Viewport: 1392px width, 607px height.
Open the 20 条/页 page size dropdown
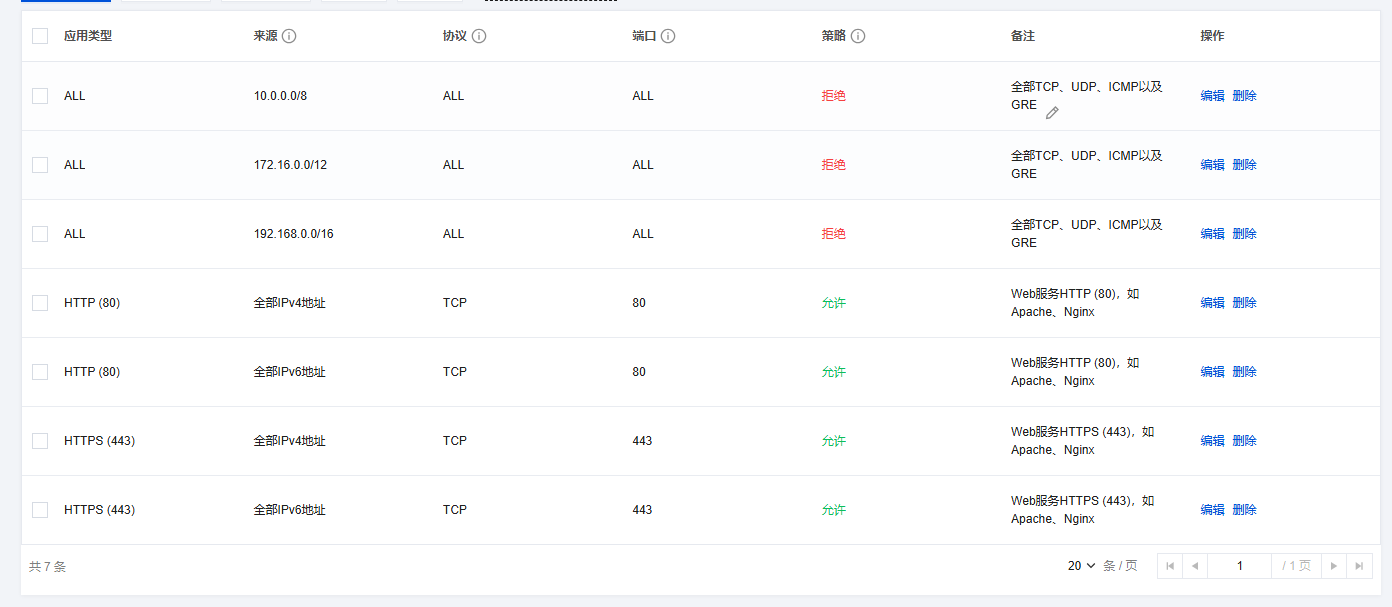coord(1082,566)
